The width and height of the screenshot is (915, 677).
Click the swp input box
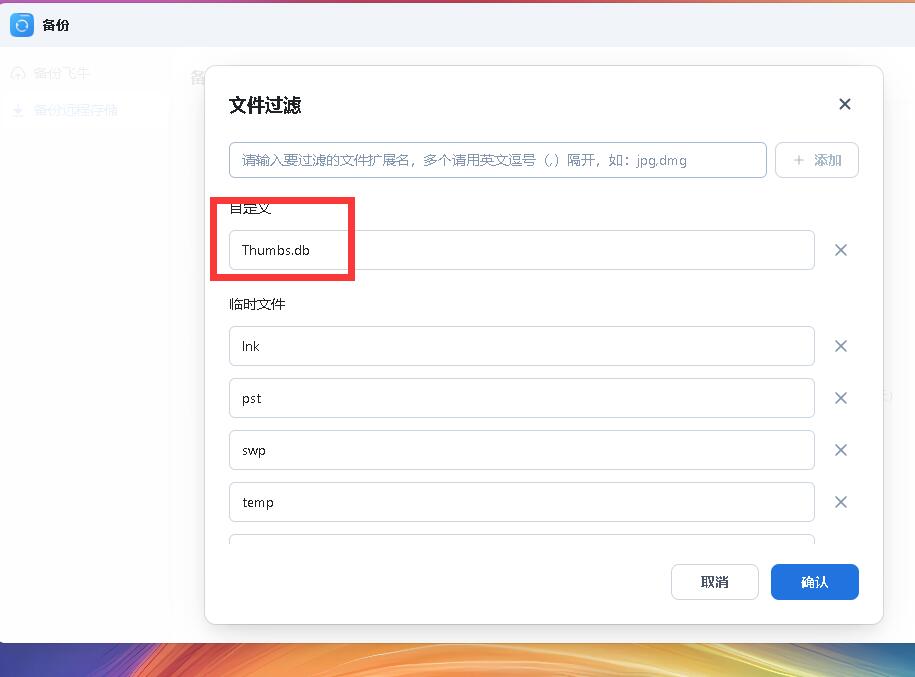[520, 450]
